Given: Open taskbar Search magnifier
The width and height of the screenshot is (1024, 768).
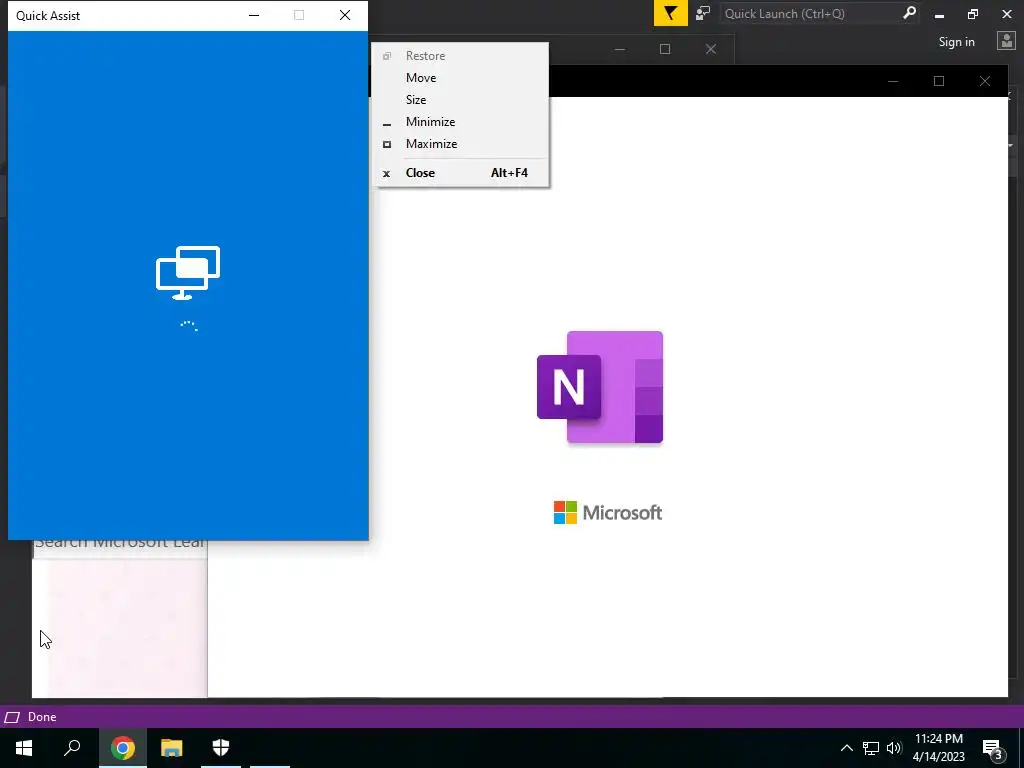Looking at the screenshot, I should [x=72, y=748].
